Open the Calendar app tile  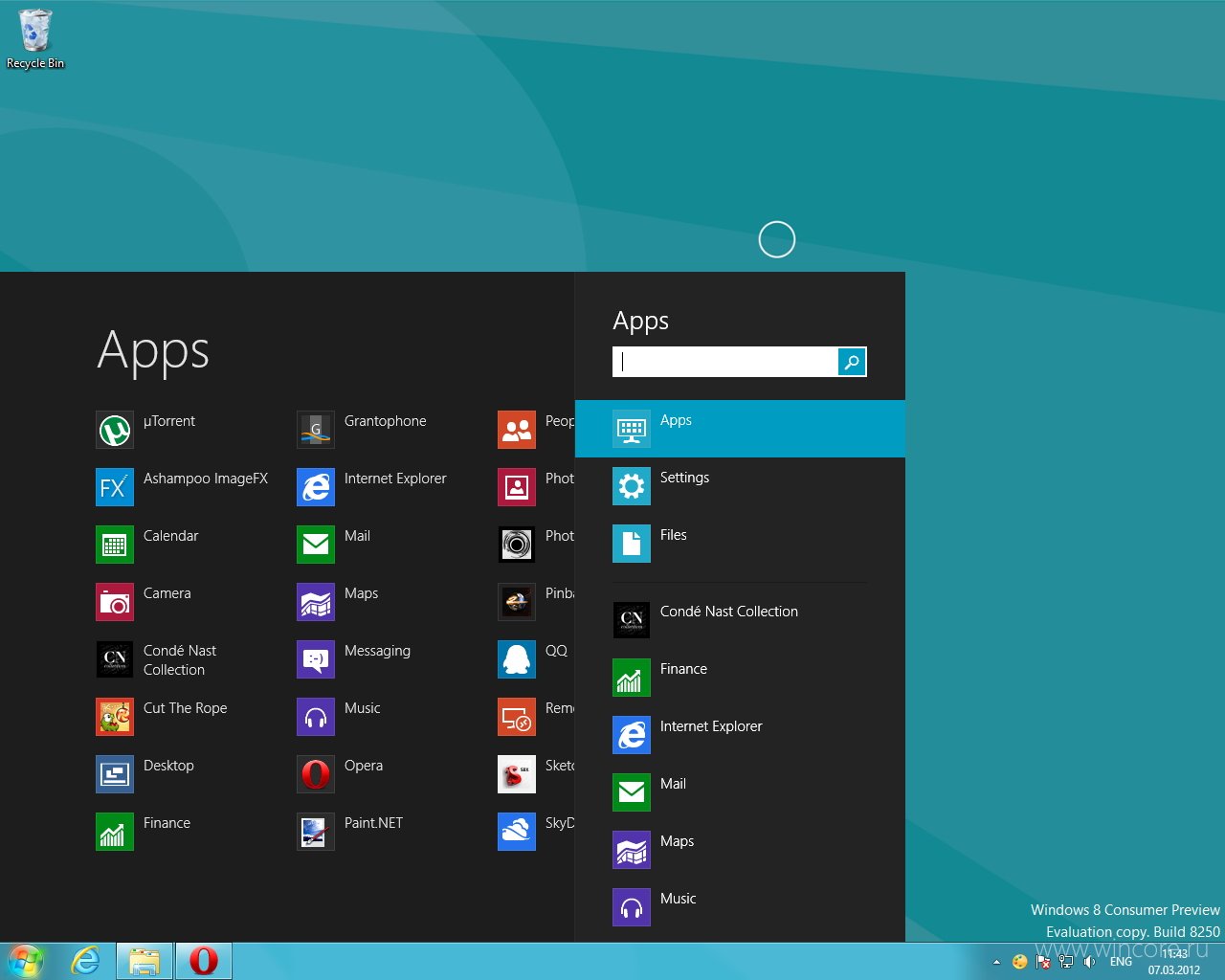[x=115, y=545]
